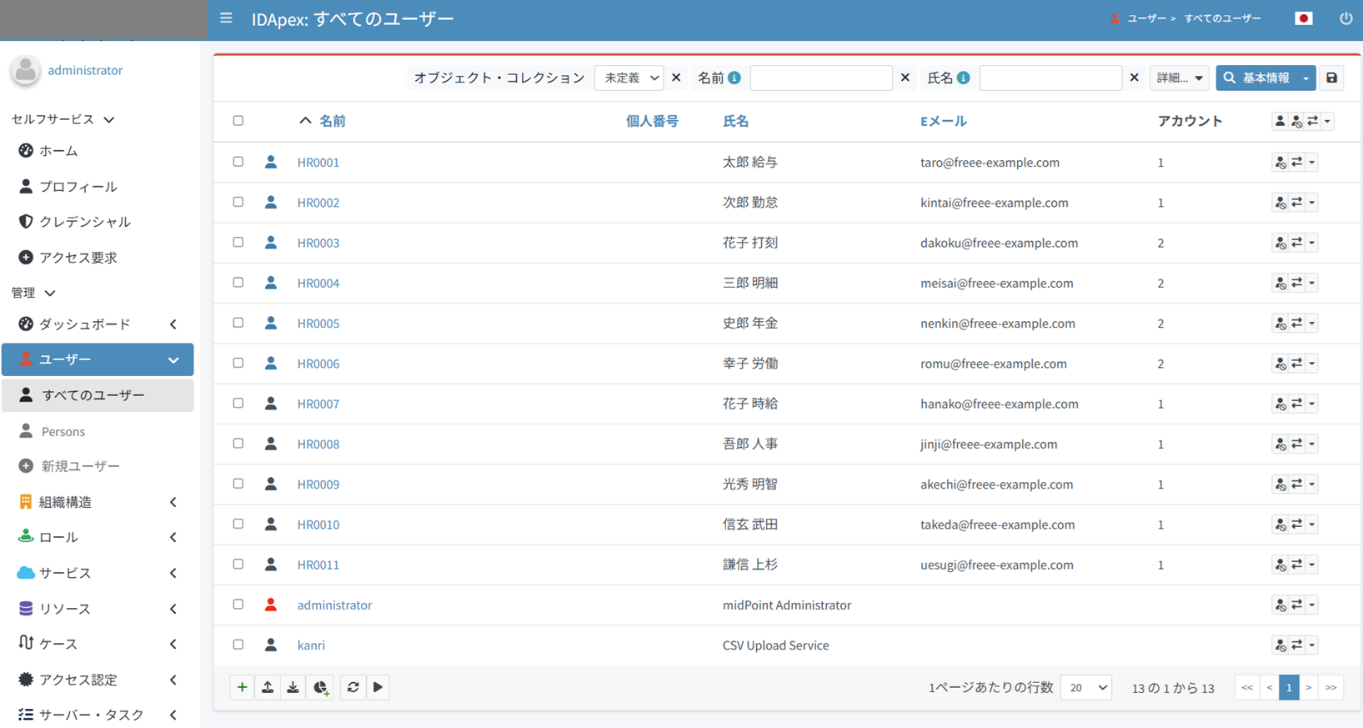Check the checkbox for HR0001 row
This screenshot has width=1363, height=728.
click(238, 162)
